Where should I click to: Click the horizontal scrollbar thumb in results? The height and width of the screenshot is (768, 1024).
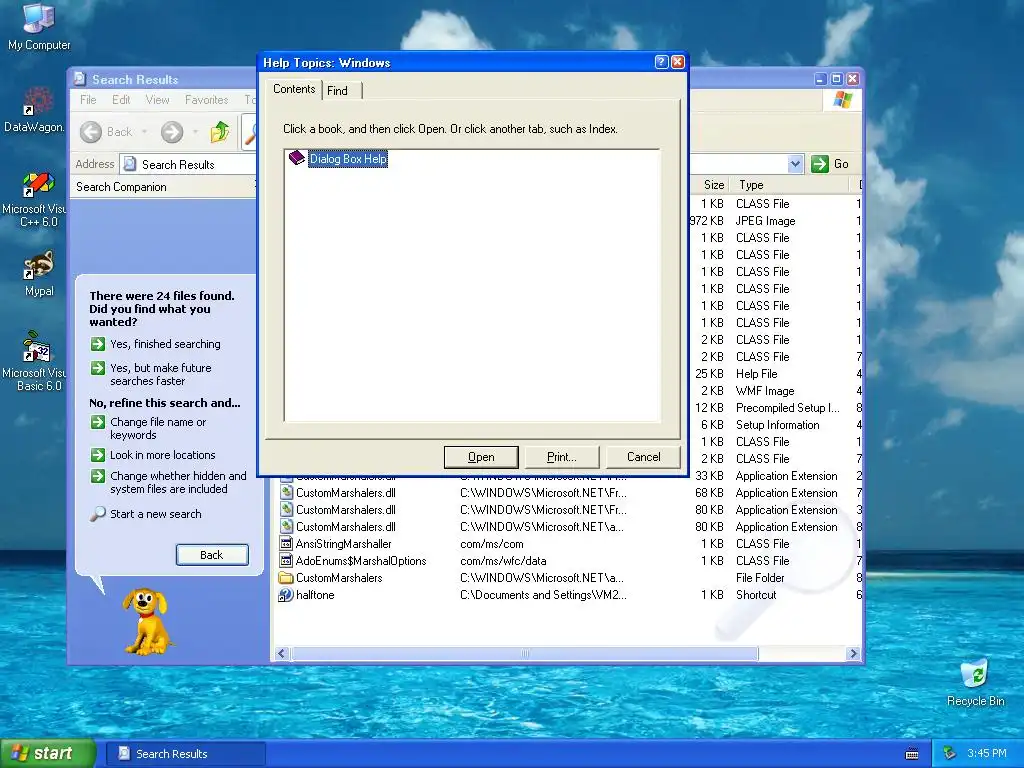click(x=525, y=654)
